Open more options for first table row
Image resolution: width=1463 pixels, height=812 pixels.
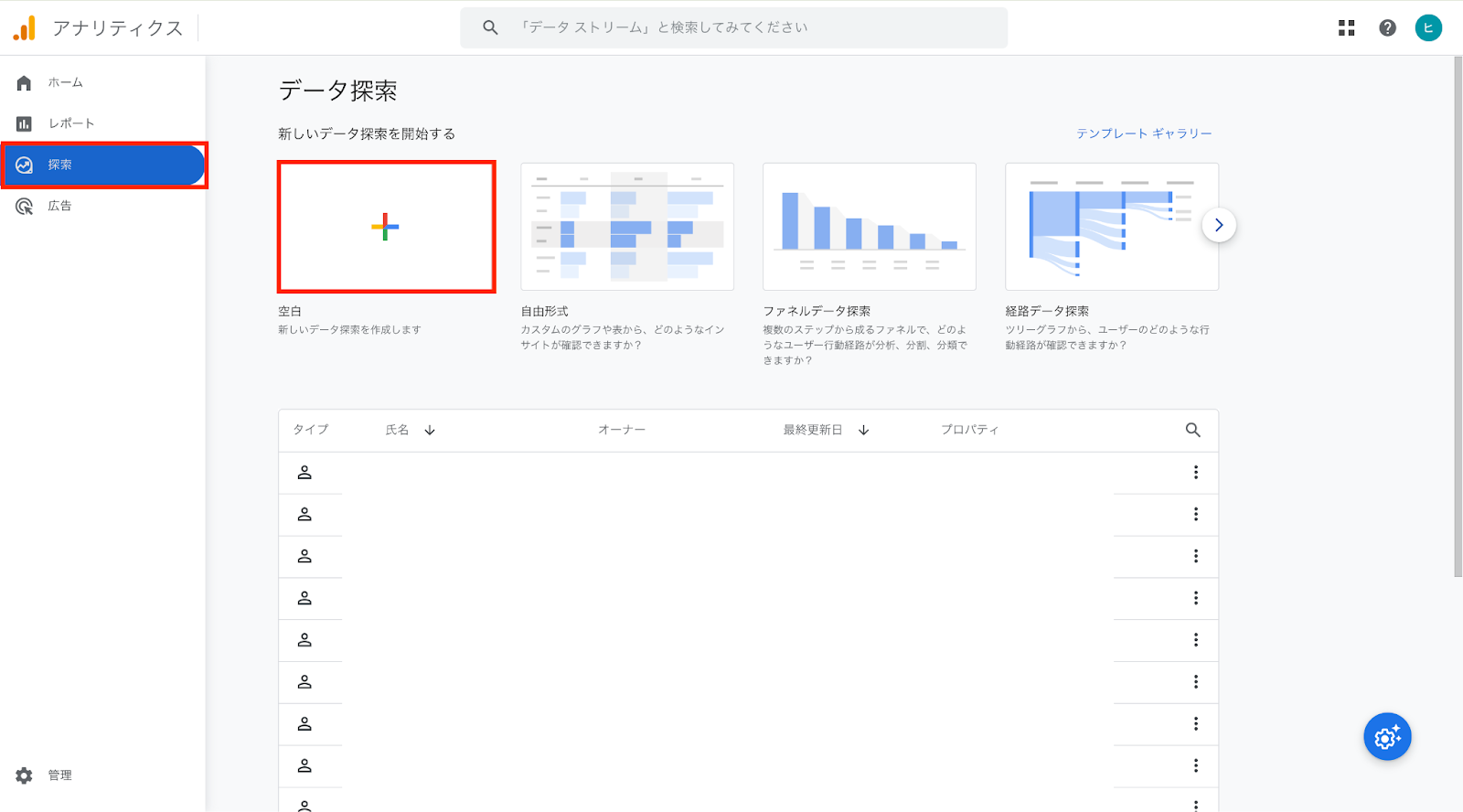[x=1196, y=473]
